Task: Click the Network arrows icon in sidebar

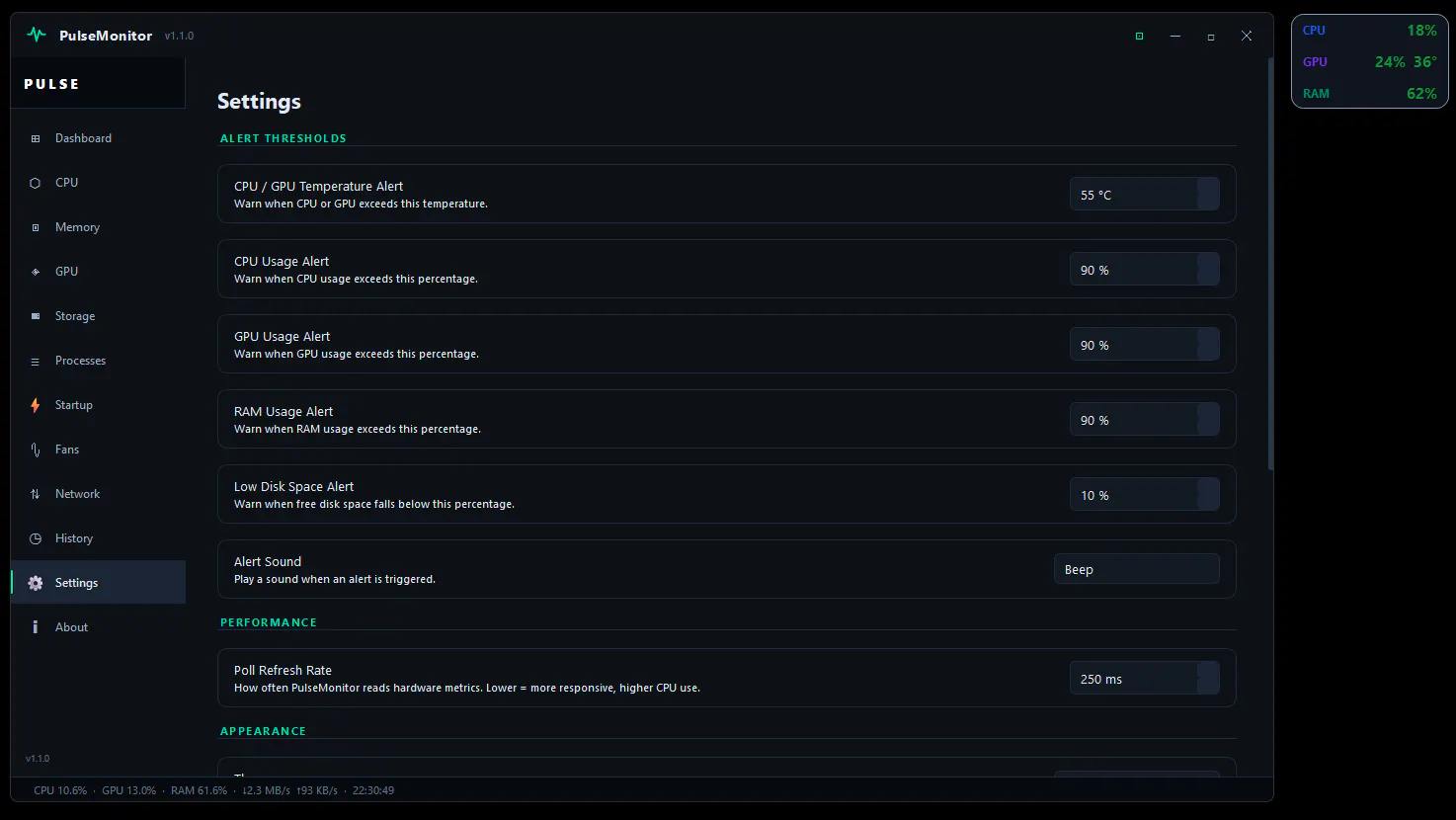Action: pos(36,494)
